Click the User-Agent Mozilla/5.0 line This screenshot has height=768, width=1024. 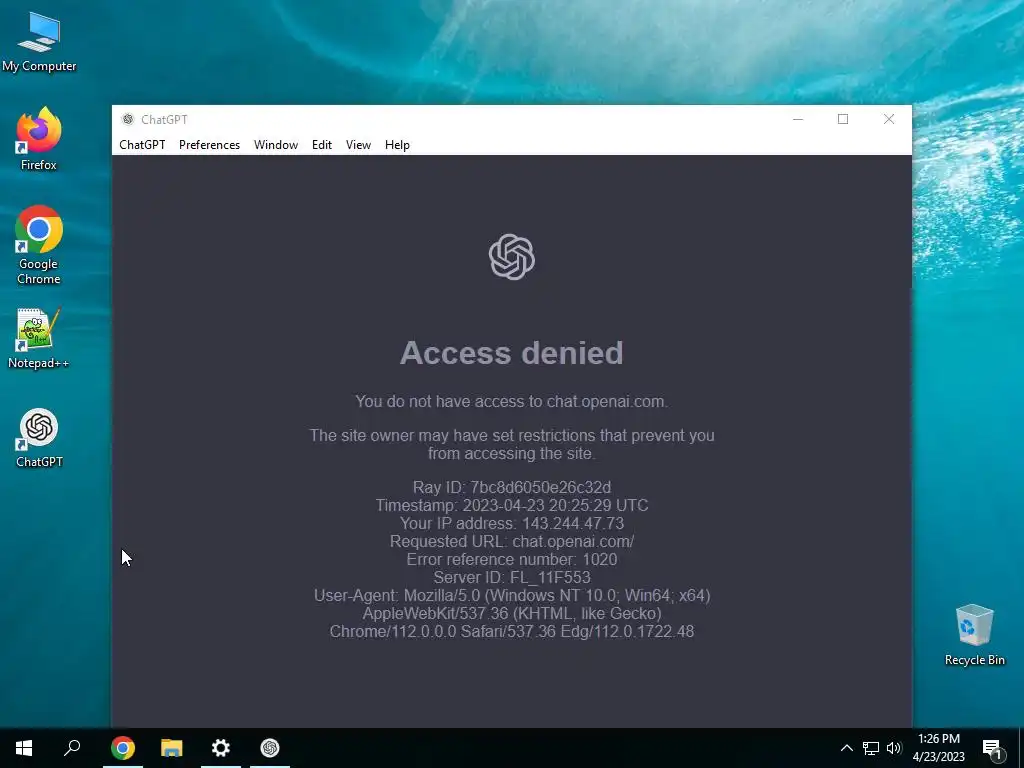(512, 596)
